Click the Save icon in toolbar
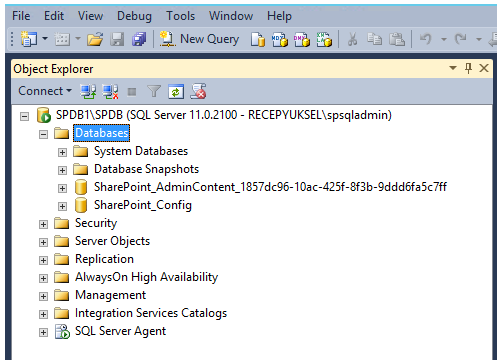This screenshot has width=504, height=360. (117, 39)
